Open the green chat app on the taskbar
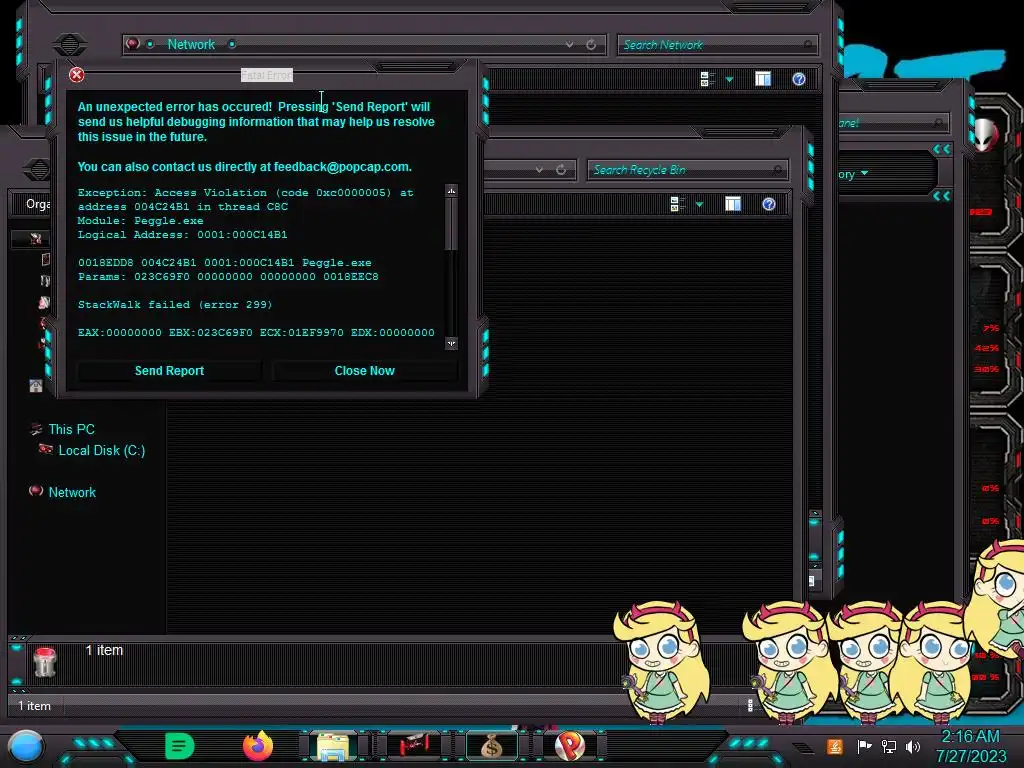1024x768 pixels. (180, 746)
